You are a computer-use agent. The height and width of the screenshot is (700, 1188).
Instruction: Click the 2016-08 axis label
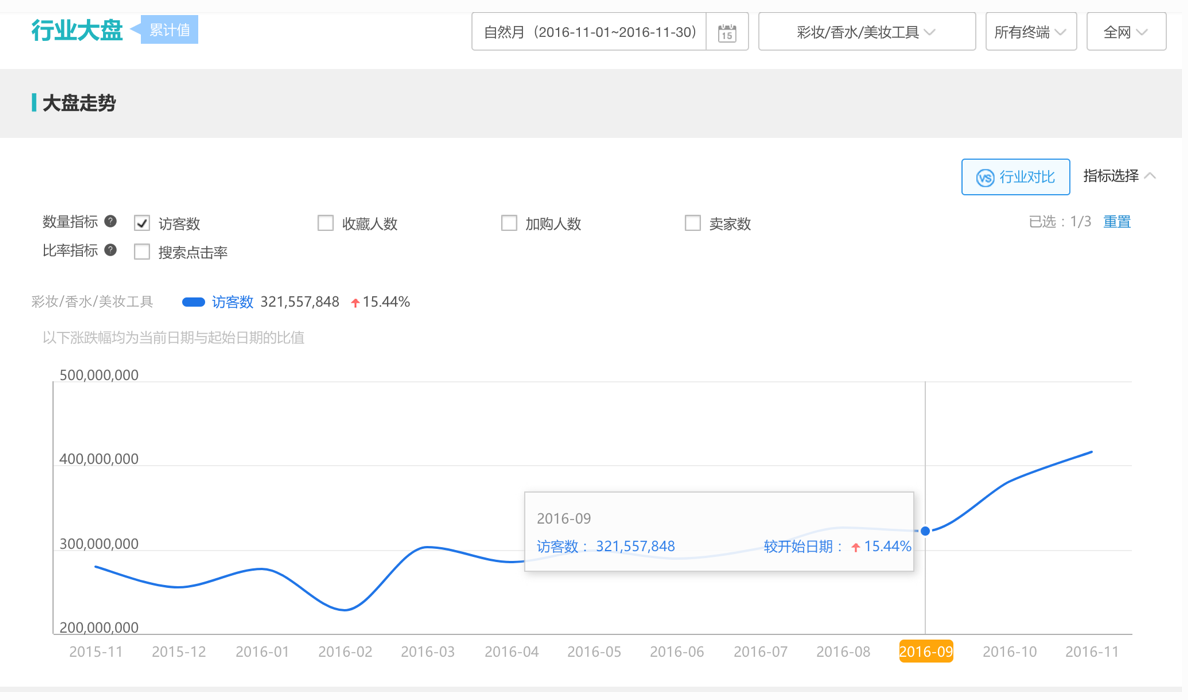(843, 652)
